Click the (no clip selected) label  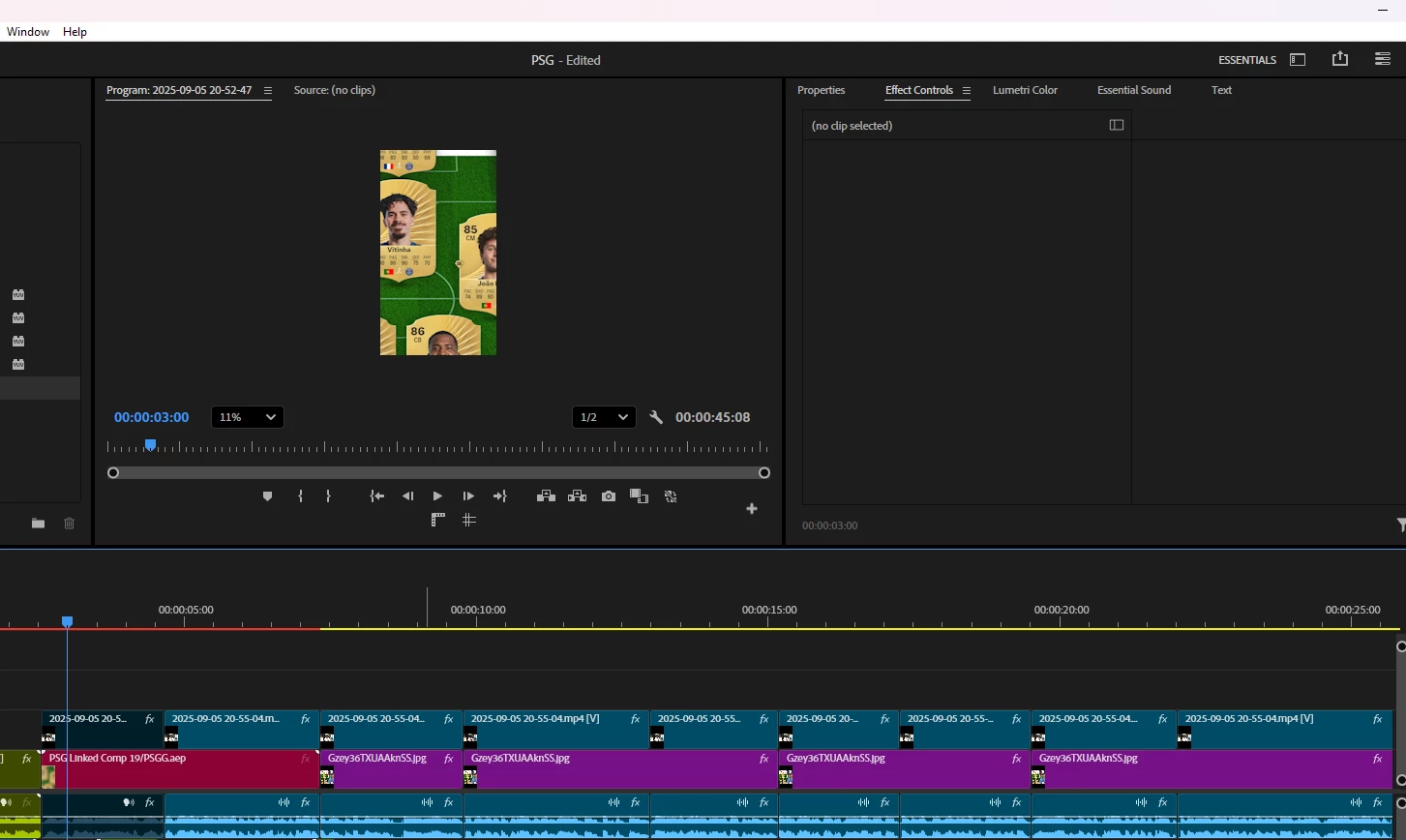point(852,126)
